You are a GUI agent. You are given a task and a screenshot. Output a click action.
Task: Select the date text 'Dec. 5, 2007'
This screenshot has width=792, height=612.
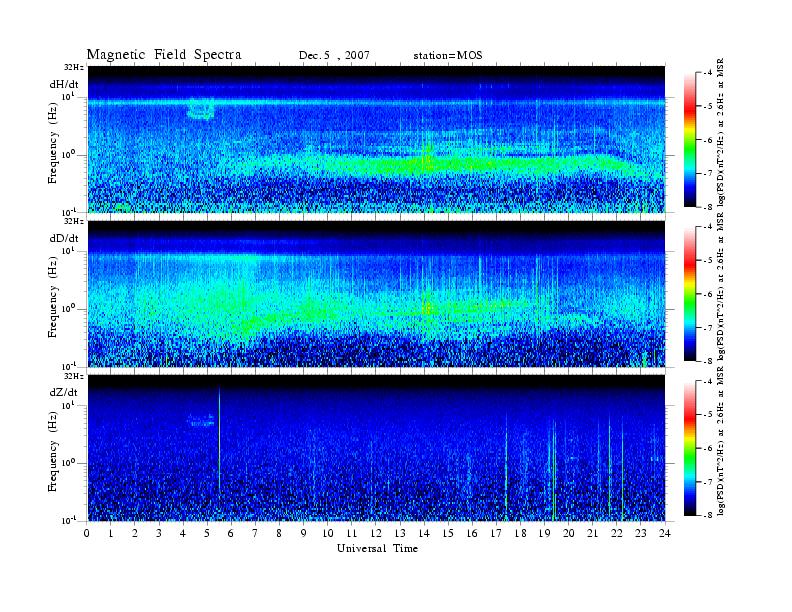pos(334,56)
